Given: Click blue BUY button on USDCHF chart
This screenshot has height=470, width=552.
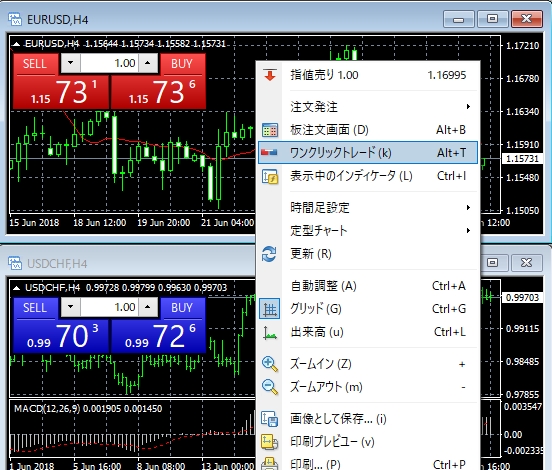Looking at the screenshot, I should point(182,308).
